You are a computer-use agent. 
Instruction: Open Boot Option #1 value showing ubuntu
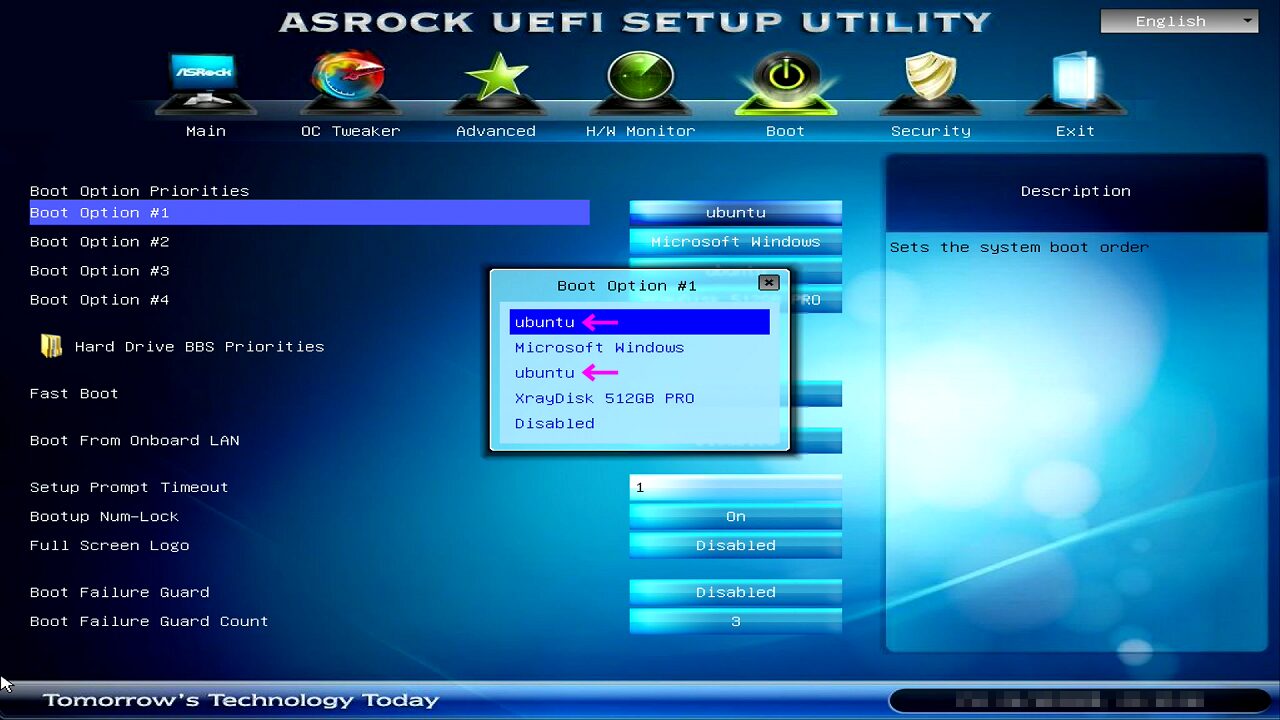(736, 212)
